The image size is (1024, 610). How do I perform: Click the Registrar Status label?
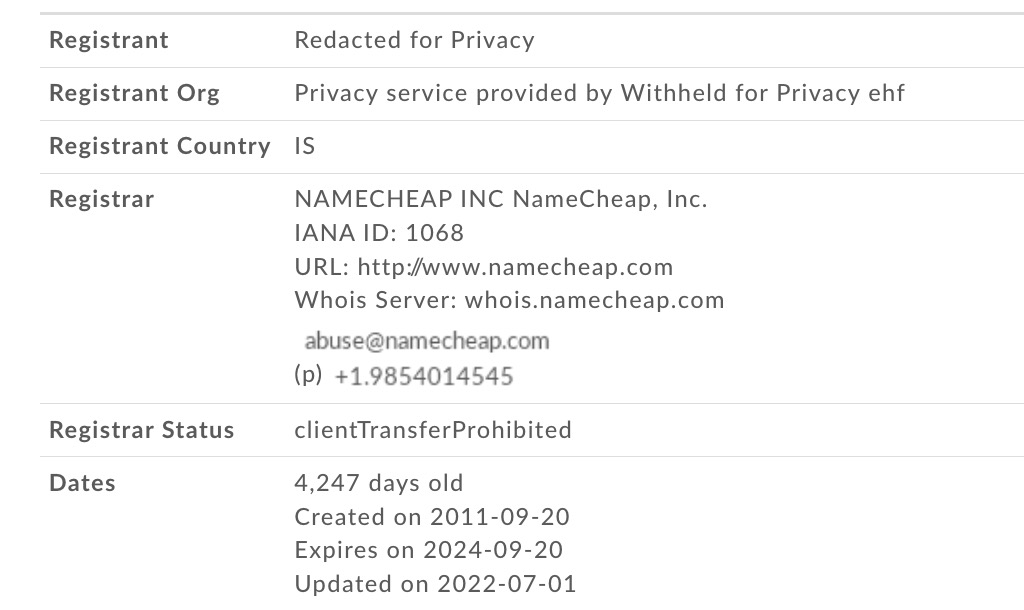click(142, 430)
